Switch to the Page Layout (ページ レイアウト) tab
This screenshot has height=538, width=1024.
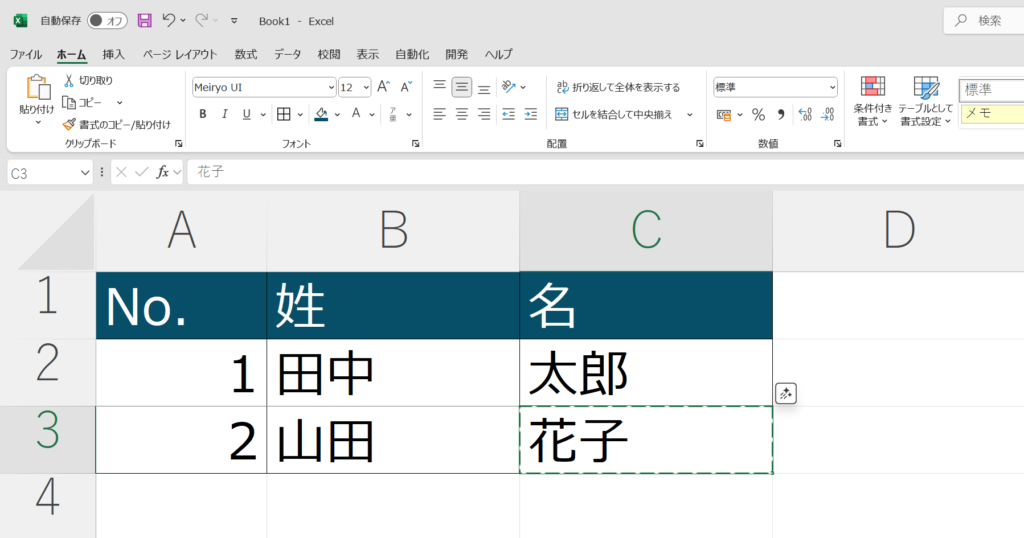click(180, 54)
